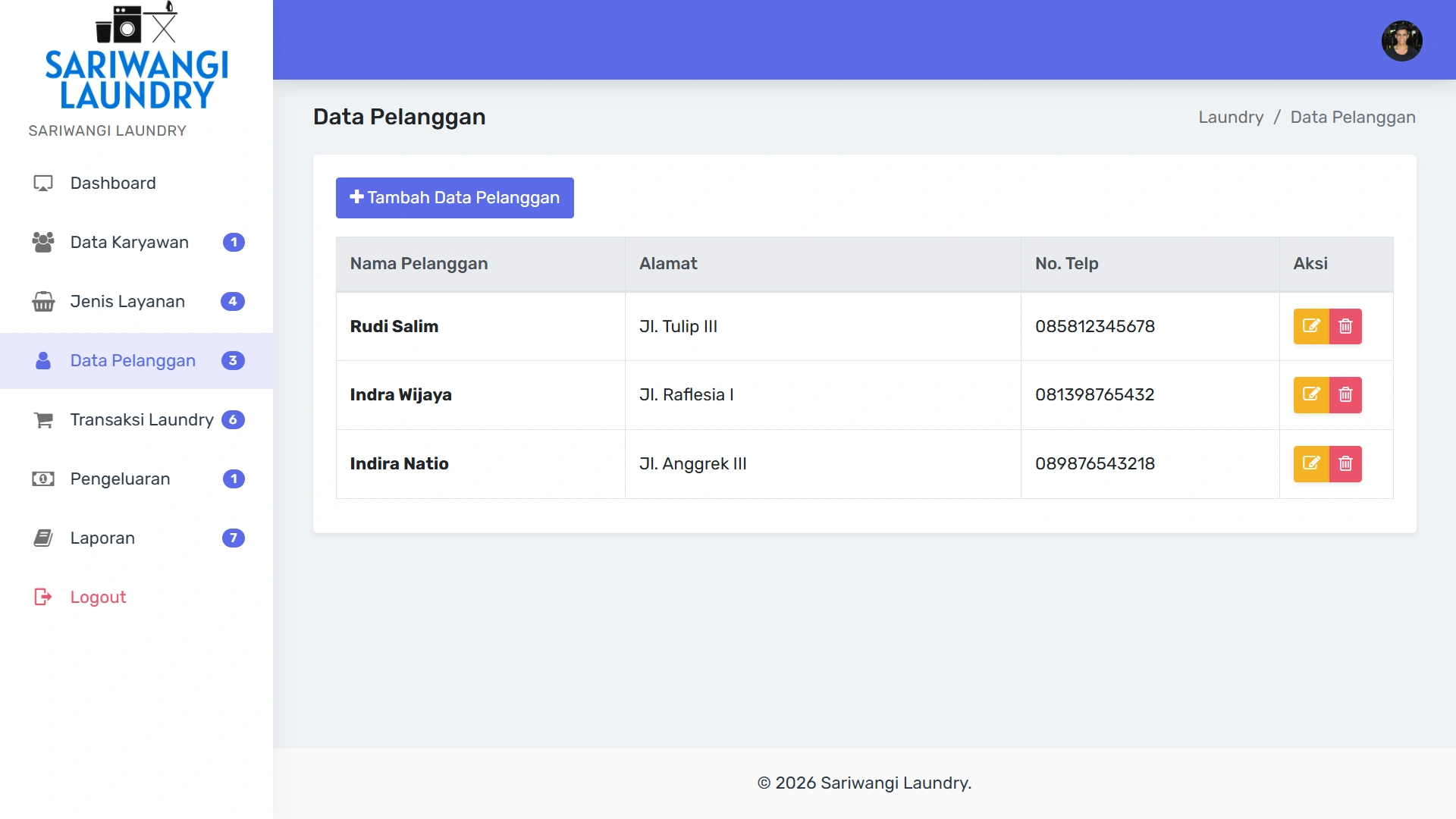Click phone number 085812345678
Viewport: 1456px width, 819px height.
click(1095, 327)
